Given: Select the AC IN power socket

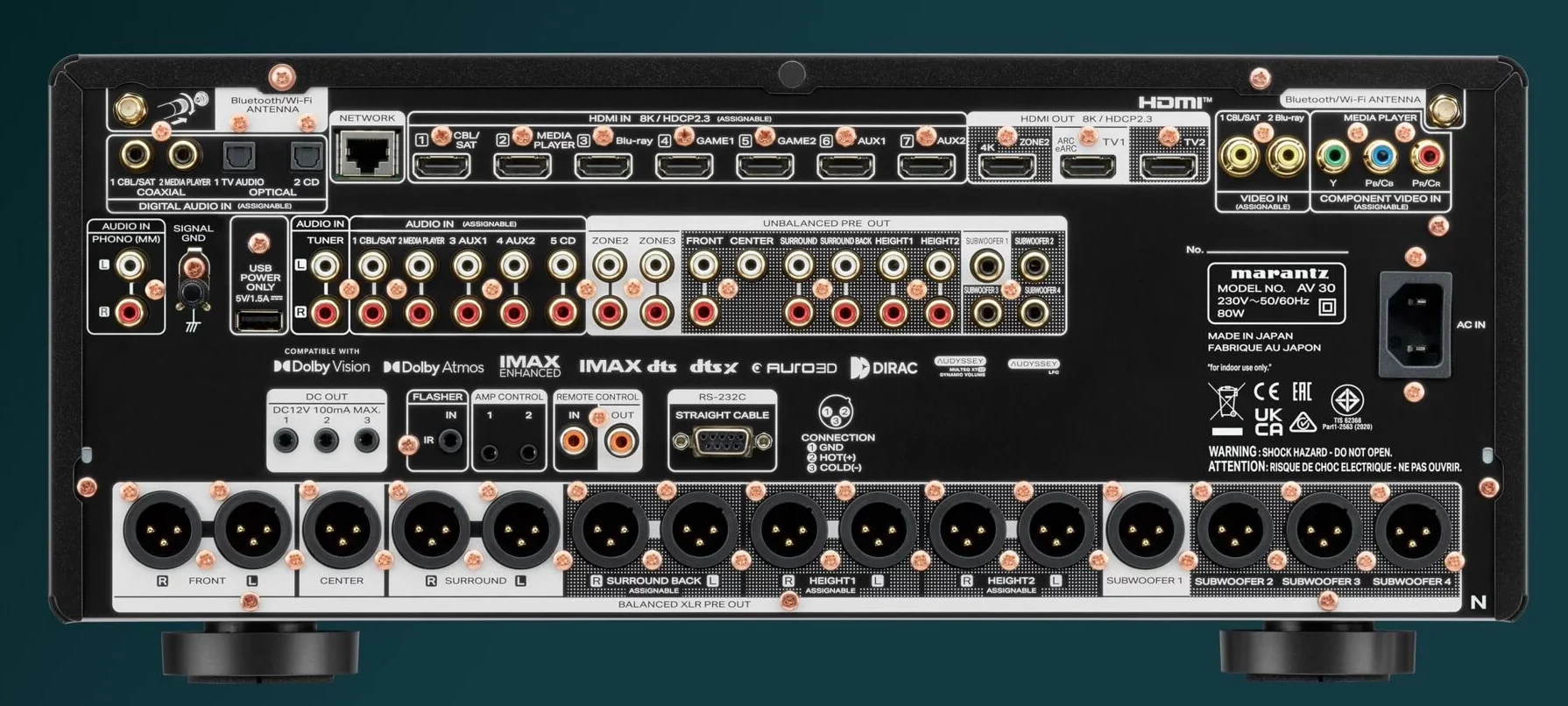Looking at the screenshot, I should tap(1414, 325).
